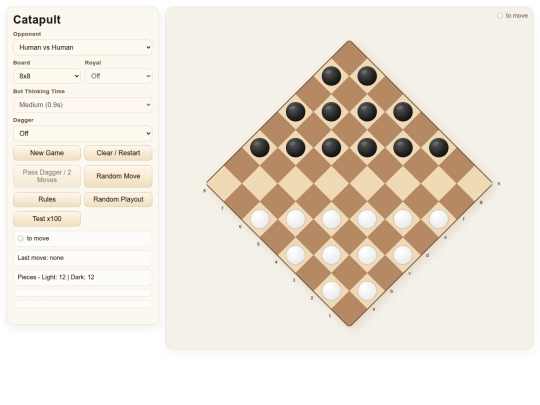Pick the black piece on square e8

click(295, 112)
